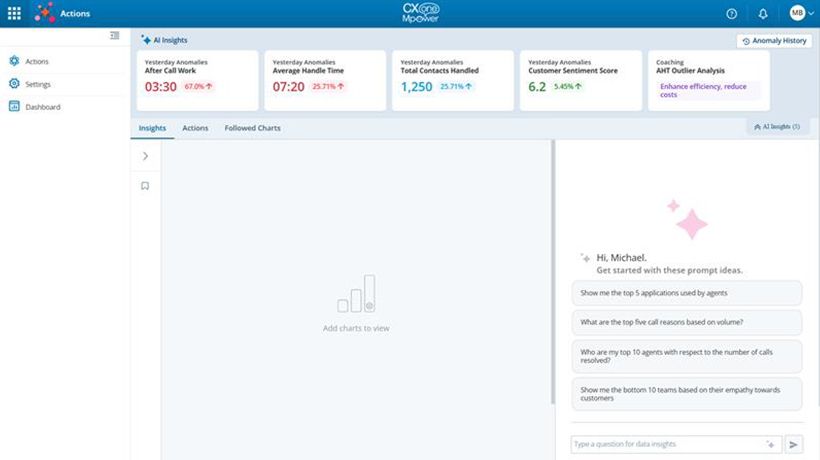Viewport: 820px width, 460px height.
Task: Open the After Call Work anomaly card
Action: pos(197,80)
